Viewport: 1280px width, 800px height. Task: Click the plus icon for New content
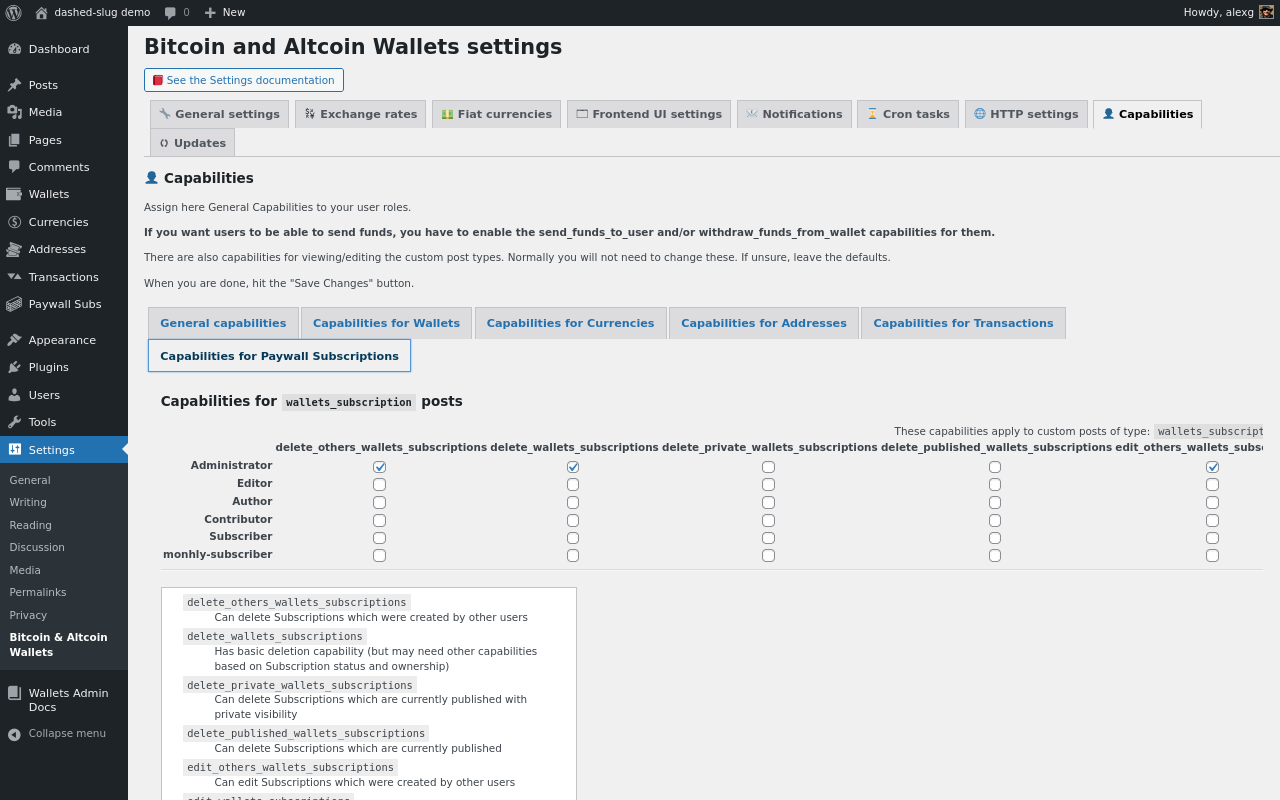[210, 13]
